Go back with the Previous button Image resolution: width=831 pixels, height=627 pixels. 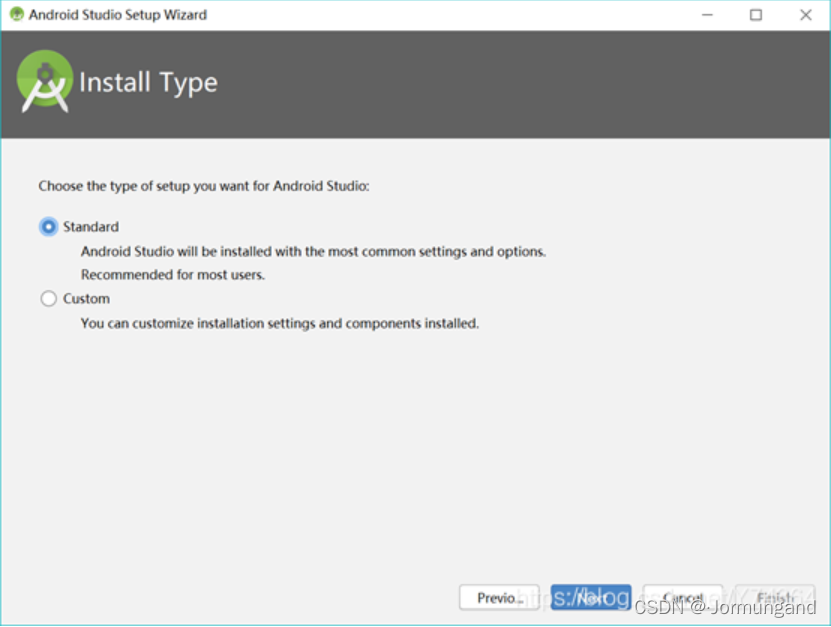pos(499,597)
